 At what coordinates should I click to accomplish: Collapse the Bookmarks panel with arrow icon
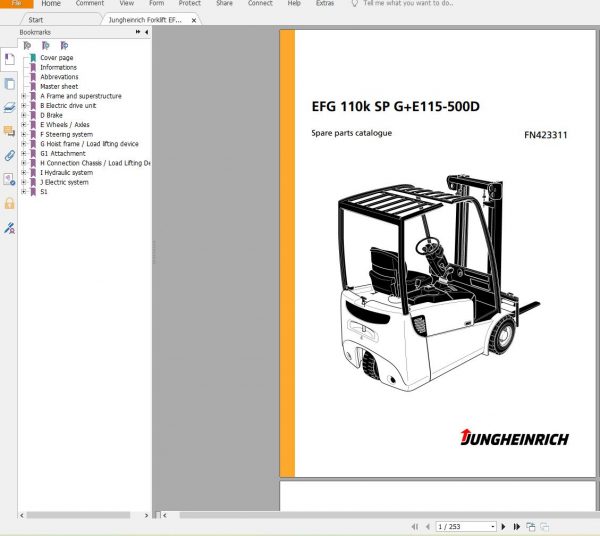147,32
